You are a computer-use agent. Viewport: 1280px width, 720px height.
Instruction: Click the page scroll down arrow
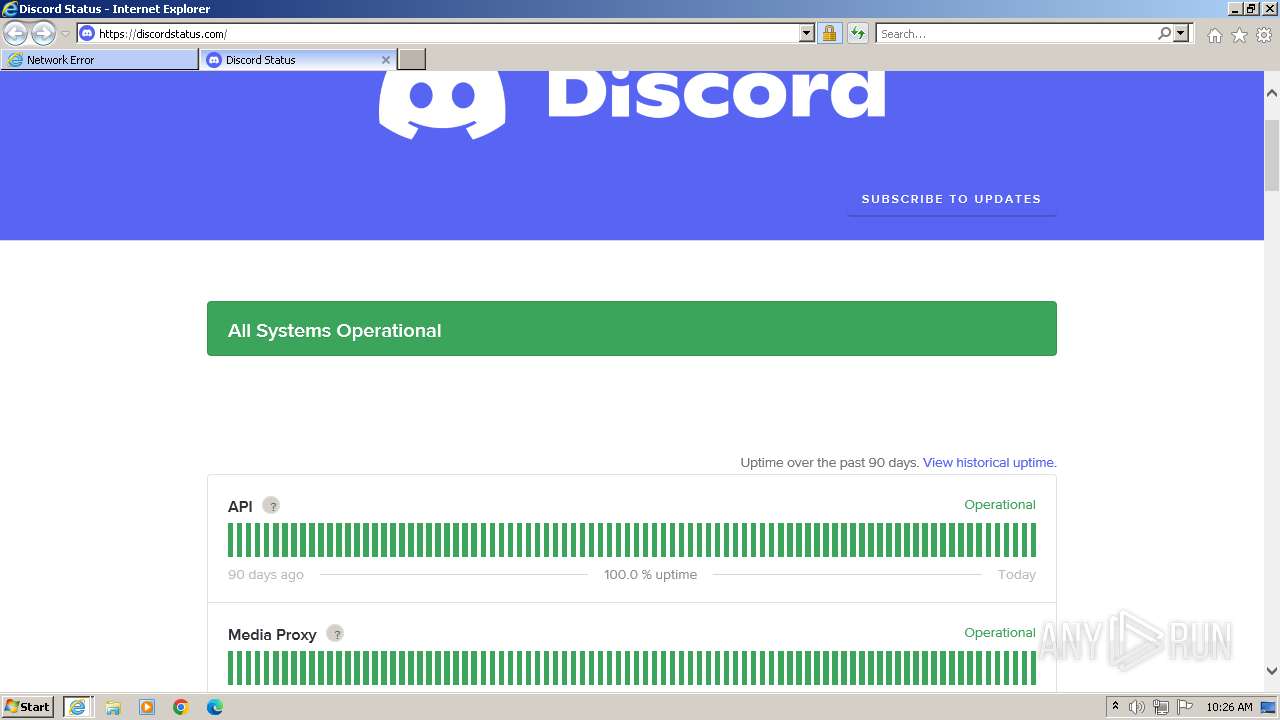pos(1272,671)
